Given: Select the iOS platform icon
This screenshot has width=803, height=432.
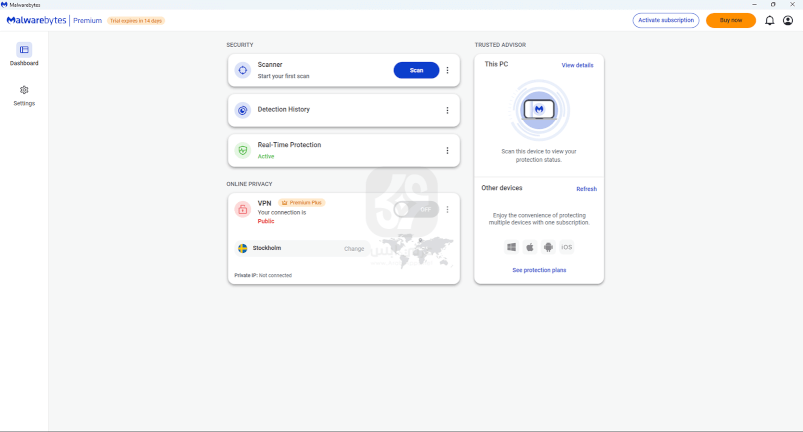Looking at the screenshot, I should pyautogui.click(x=566, y=247).
